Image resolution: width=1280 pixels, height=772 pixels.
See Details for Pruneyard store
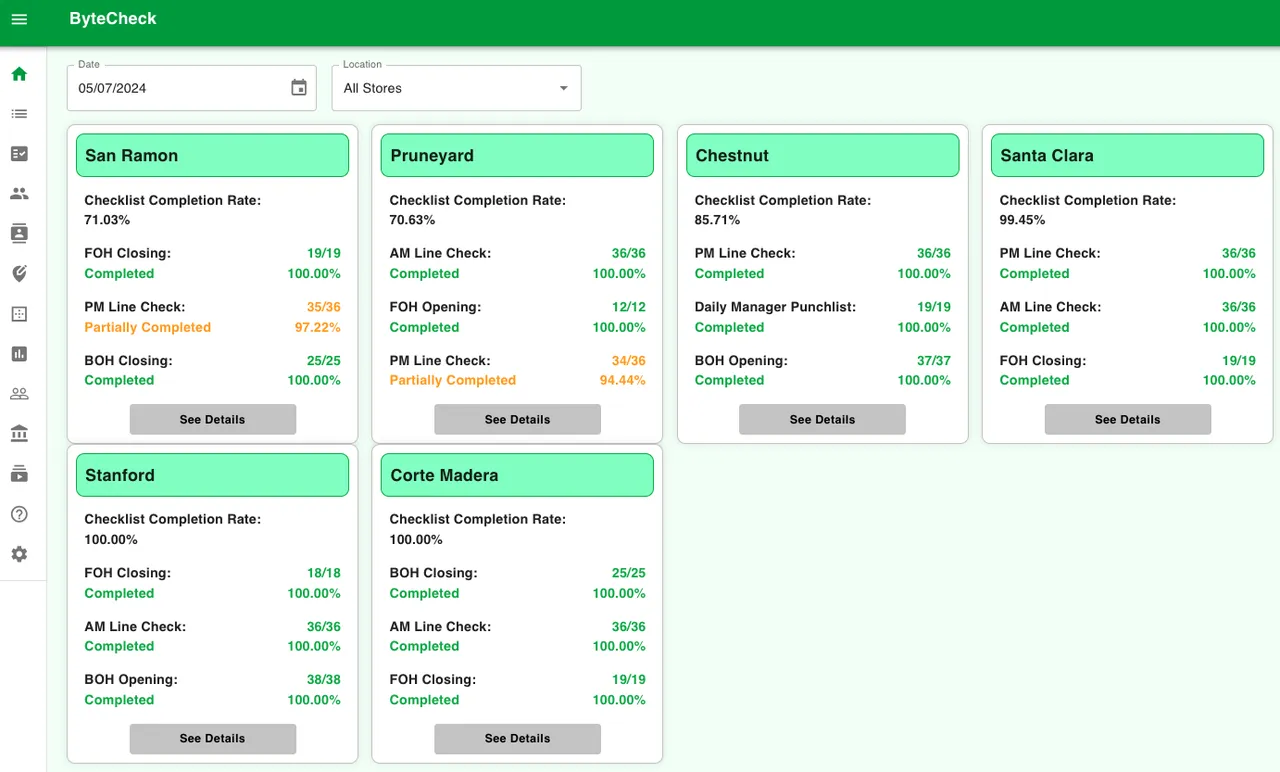point(517,419)
